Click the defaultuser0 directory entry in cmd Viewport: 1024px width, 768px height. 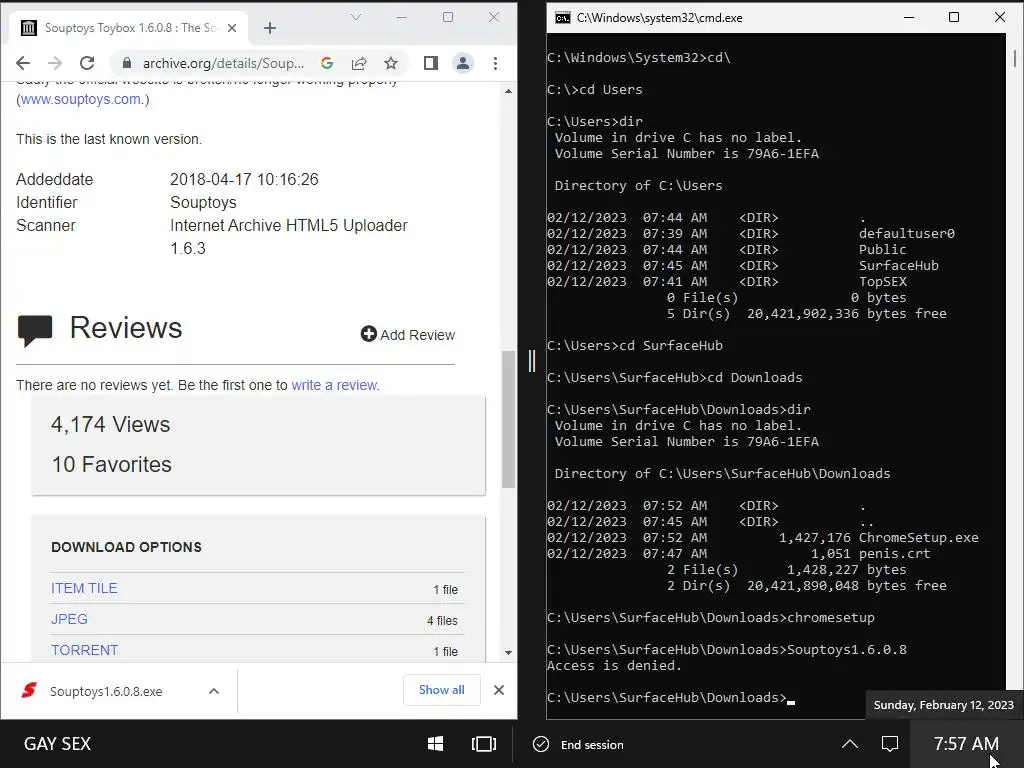tap(906, 234)
